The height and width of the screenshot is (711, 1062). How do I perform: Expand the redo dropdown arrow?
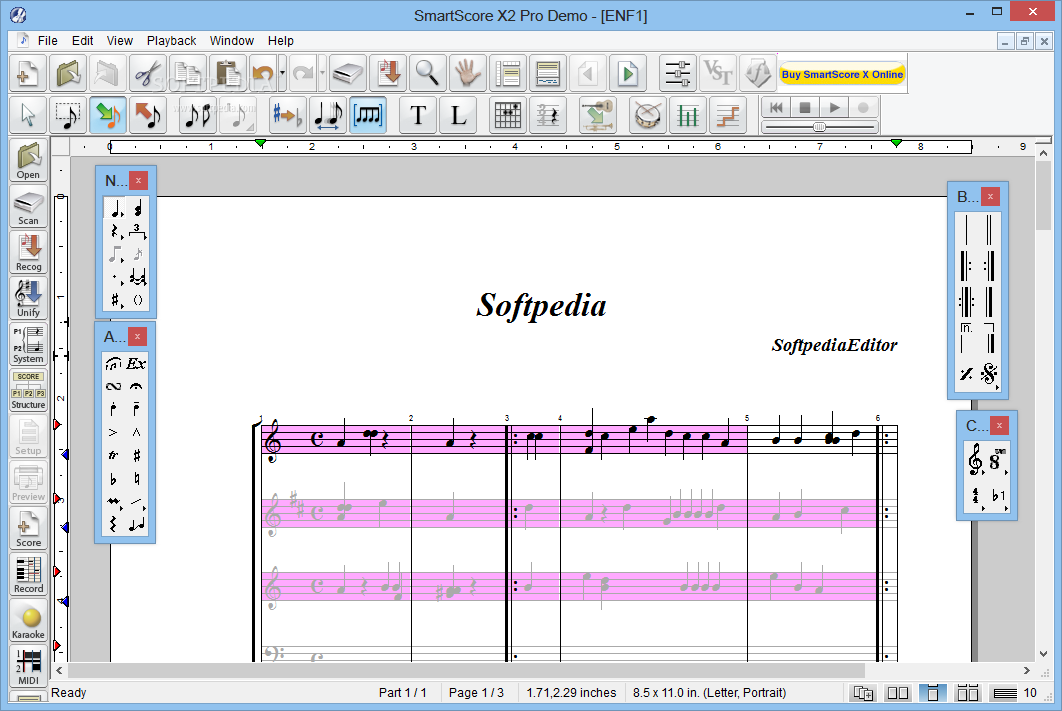coord(322,73)
